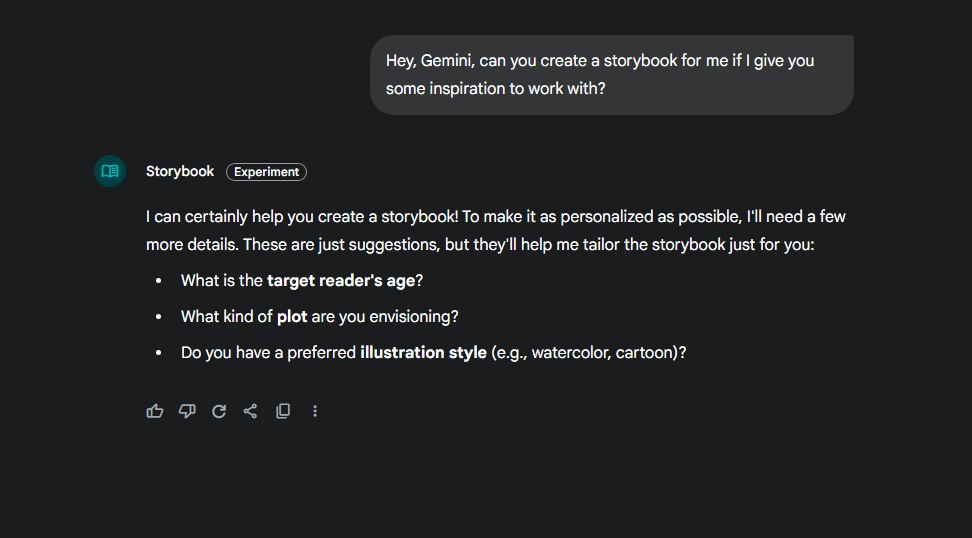Click the bold word "plot"

292,317
